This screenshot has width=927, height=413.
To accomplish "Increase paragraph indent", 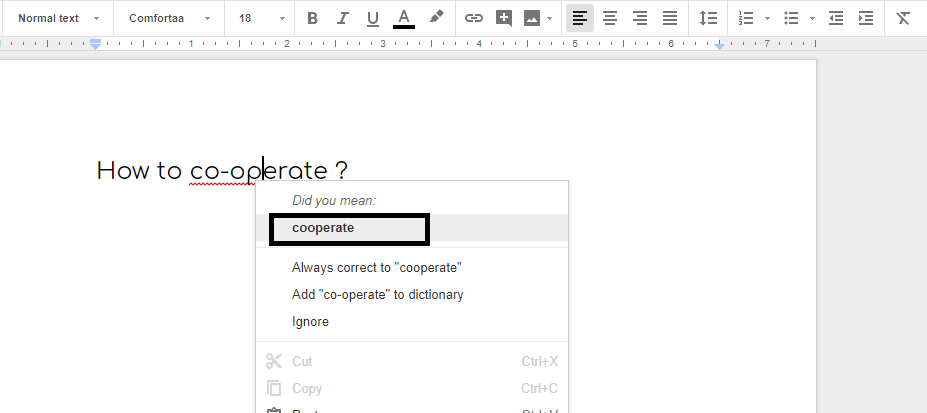I will pyautogui.click(x=866, y=18).
